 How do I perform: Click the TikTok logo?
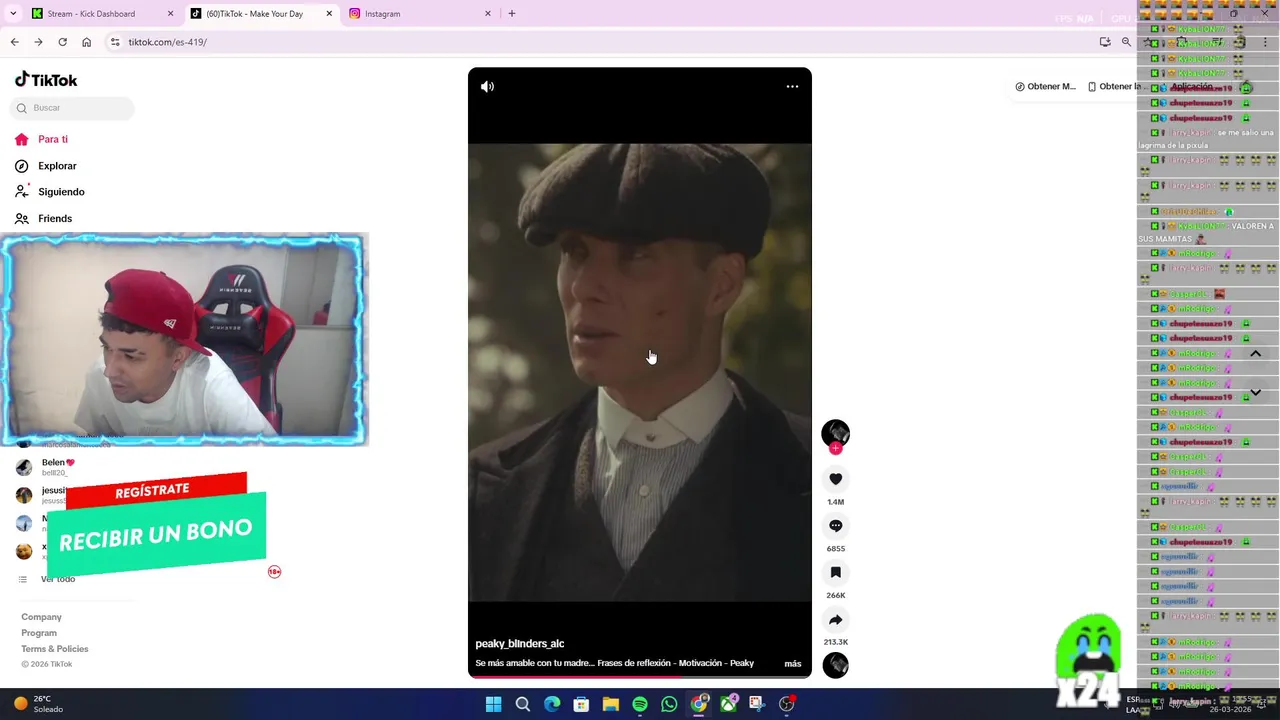click(46, 80)
